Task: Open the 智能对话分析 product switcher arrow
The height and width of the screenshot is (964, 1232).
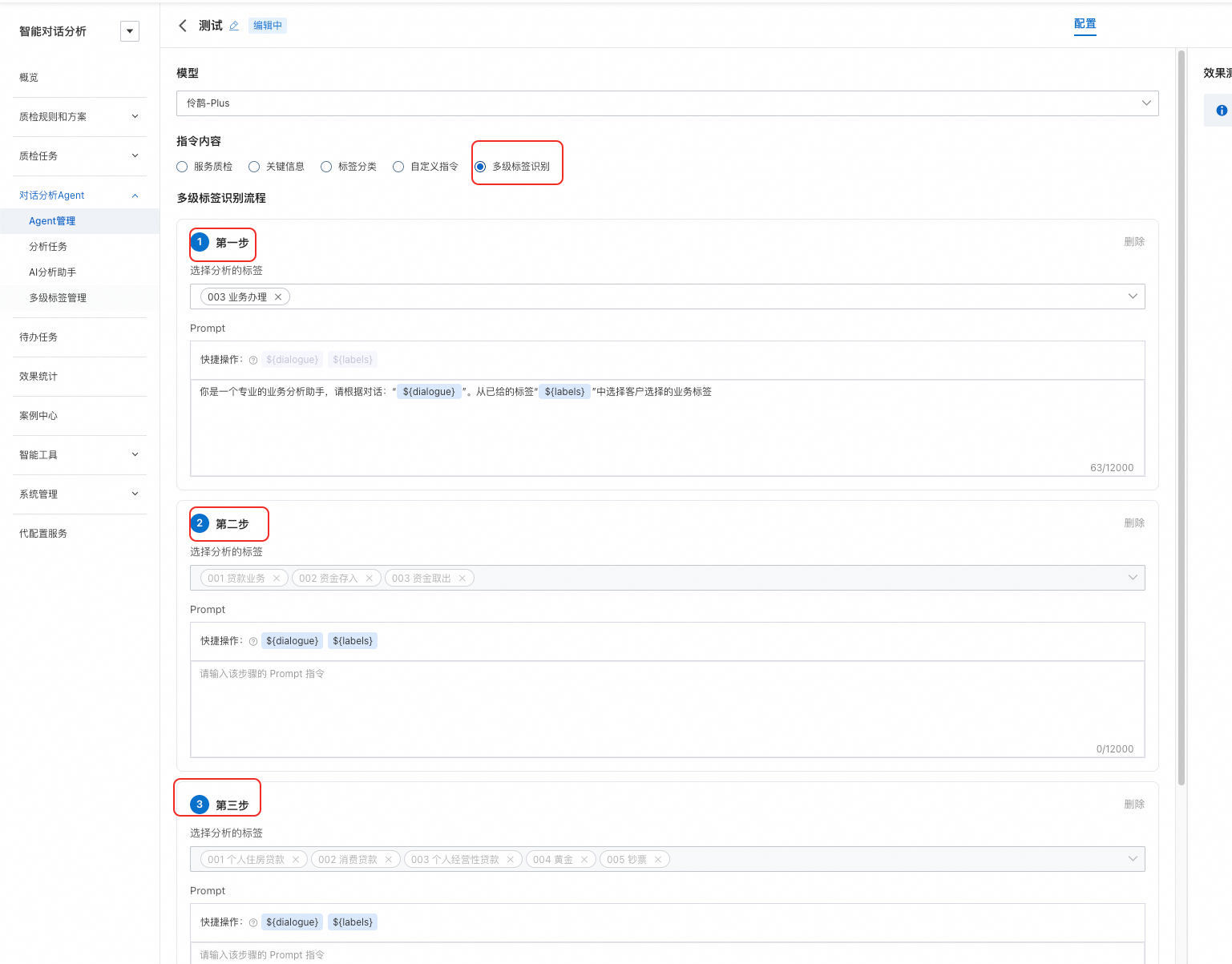Action: point(130,31)
